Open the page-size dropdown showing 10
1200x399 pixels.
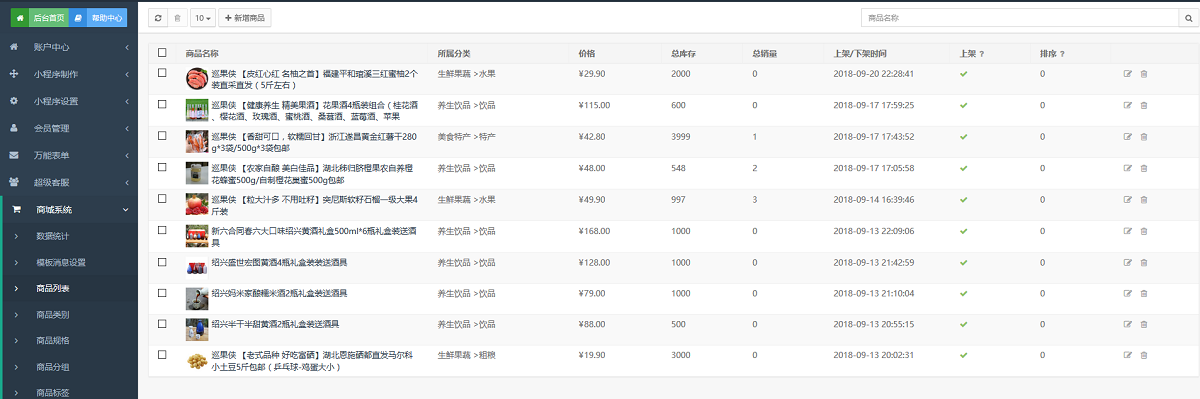202,18
